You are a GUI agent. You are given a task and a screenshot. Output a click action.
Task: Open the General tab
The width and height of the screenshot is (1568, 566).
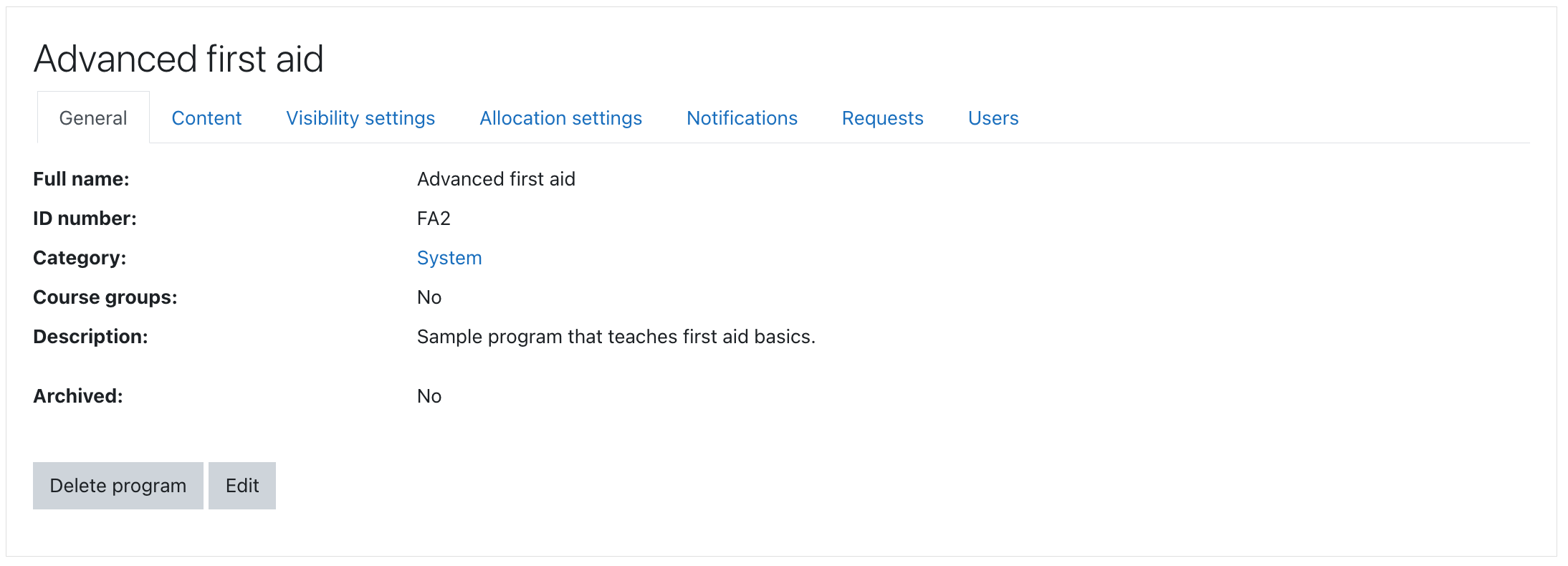93,118
